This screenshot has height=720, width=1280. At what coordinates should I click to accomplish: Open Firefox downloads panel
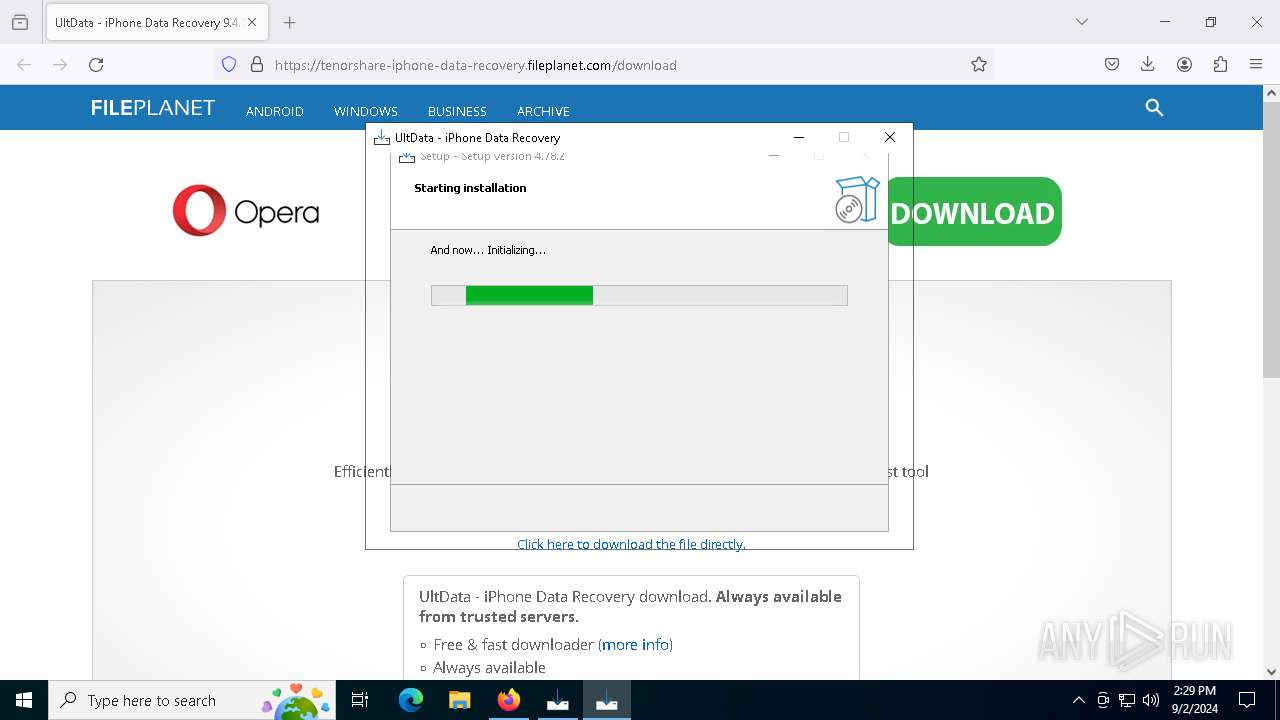tap(1148, 64)
